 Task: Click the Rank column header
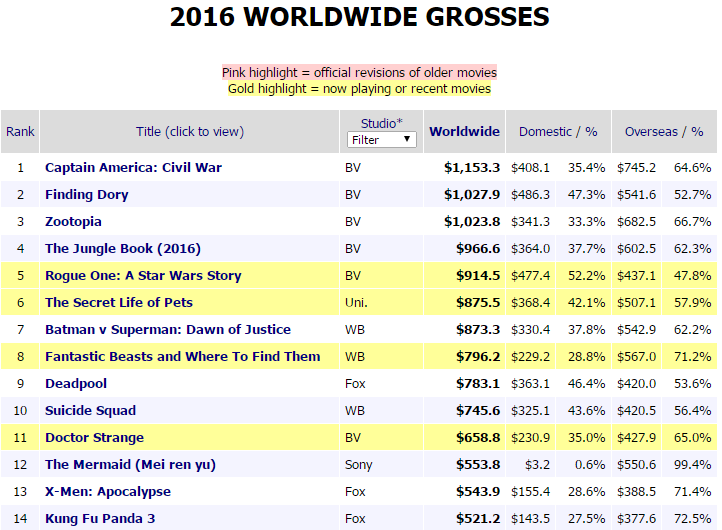coord(20,131)
